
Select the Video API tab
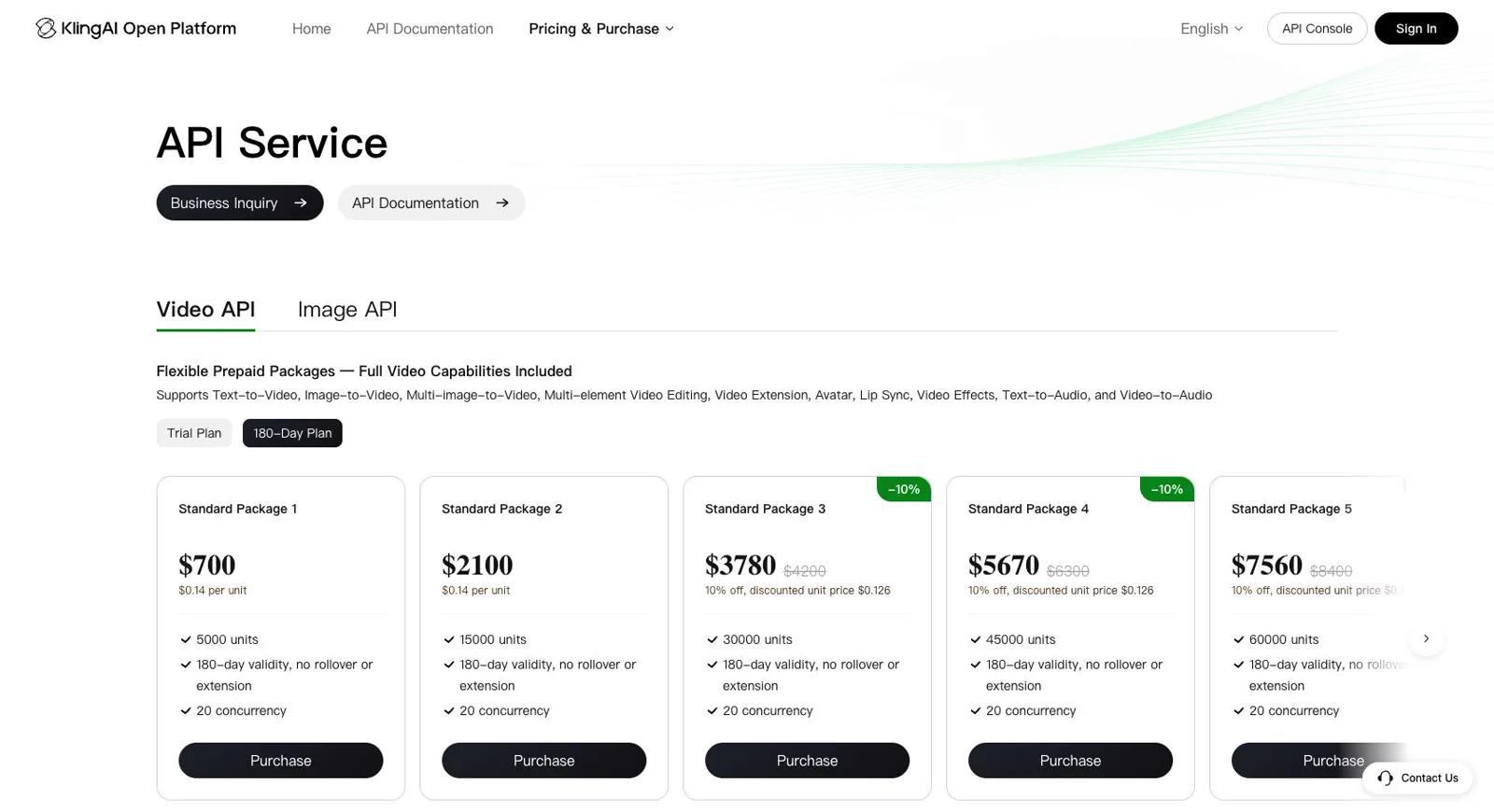pyautogui.click(x=205, y=309)
